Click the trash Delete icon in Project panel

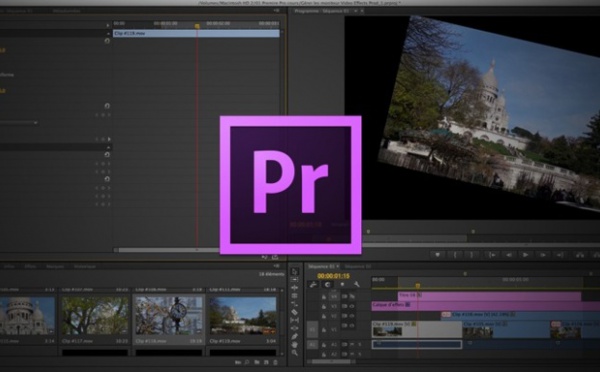click(x=275, y=362)
